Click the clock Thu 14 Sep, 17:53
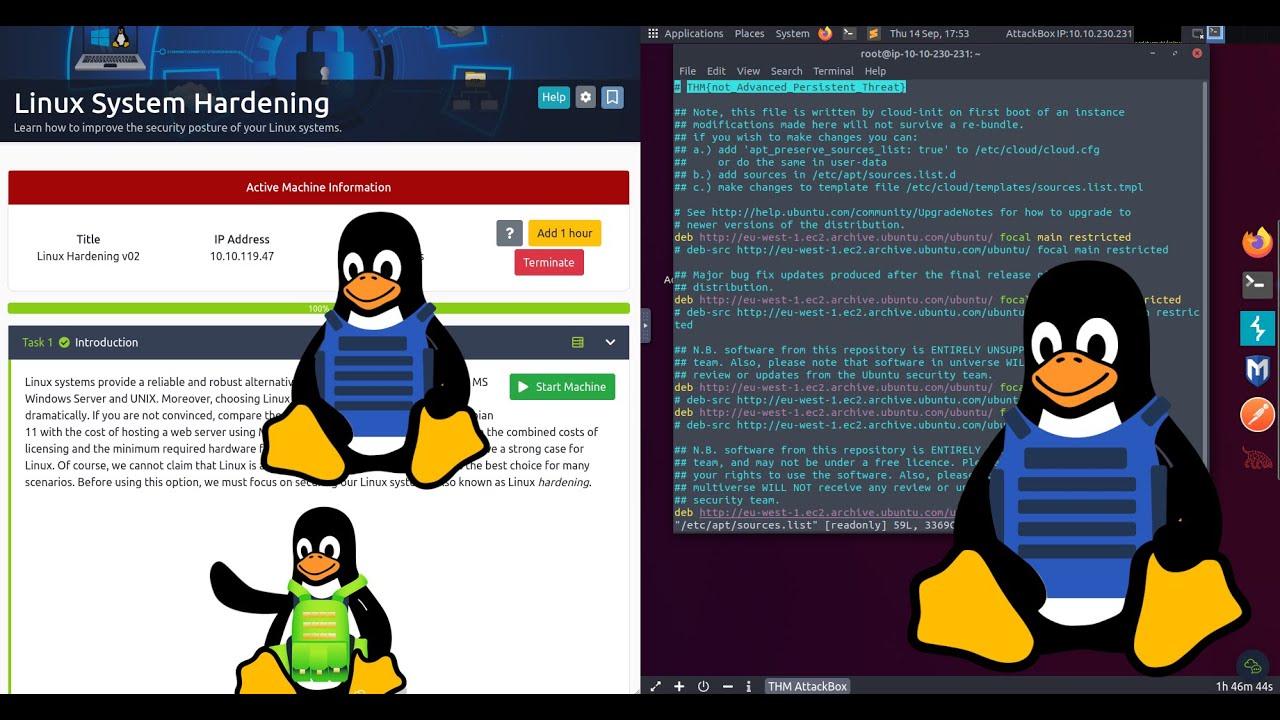The height and width of the screenshot is (720, 1280). 929,33
